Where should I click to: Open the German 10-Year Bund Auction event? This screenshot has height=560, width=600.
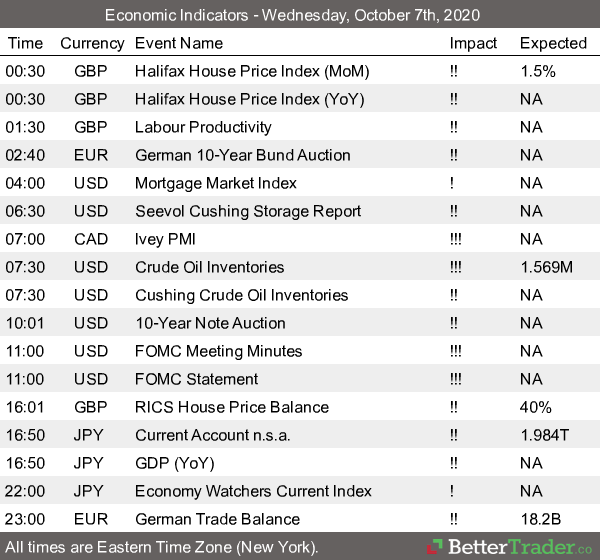[242, 155]
